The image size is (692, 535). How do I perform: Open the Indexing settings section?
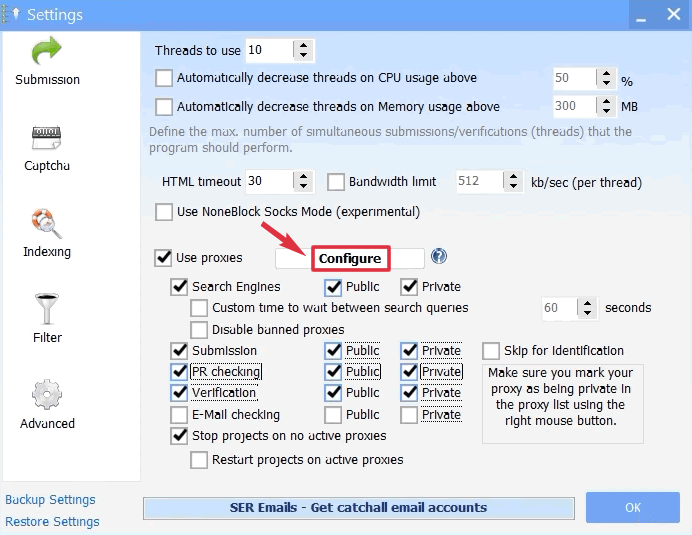tap(47, 233)
